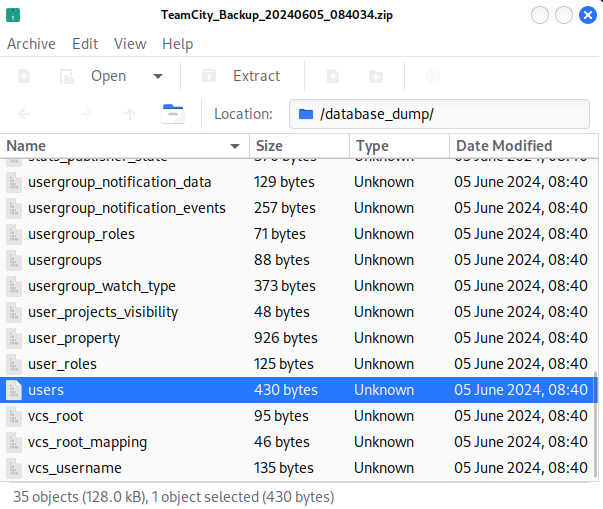603x509 pixels.
Task: Select the vcs_root file
Action: 56,416
